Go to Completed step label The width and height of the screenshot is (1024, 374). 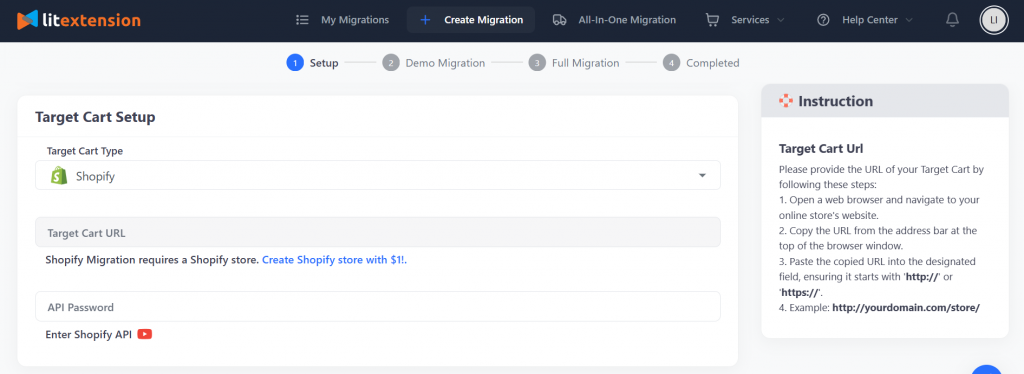pyautogui.click(x=712, y=63)
